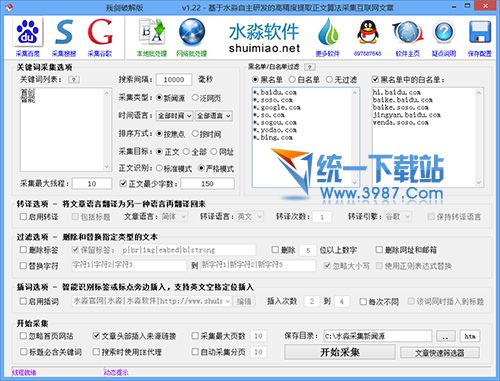Click the QQ penguin contact icon
This screenshot has height=381, width=500.
pos(368,32)
